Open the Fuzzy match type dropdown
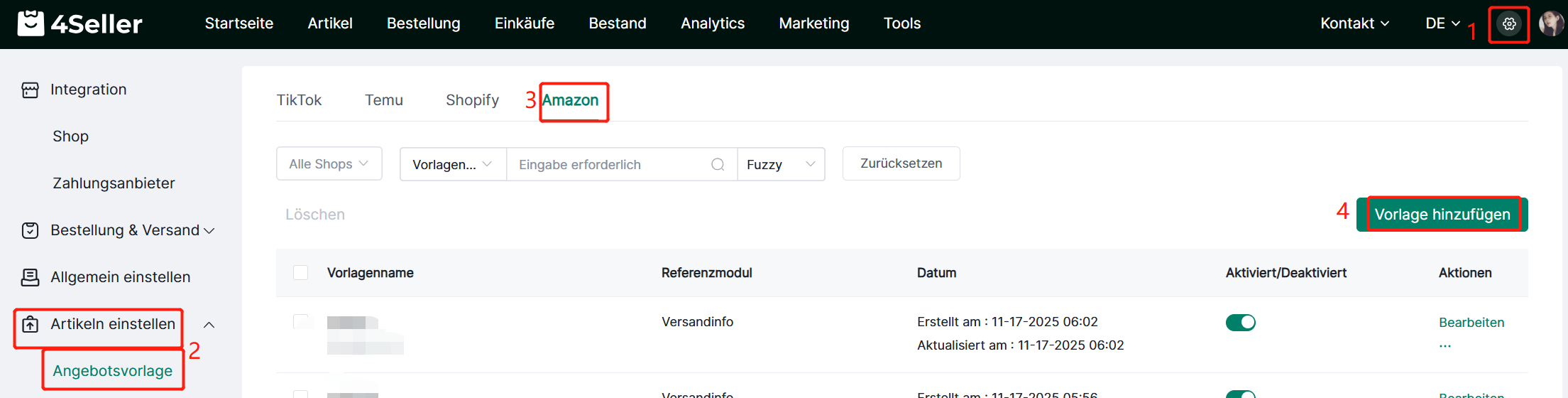Screen dimensions: 1568x398 pyautogui.click(x=781, y=165)
